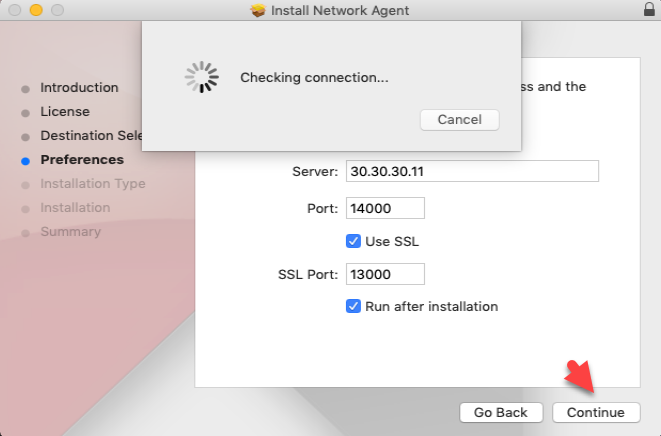
Task: Select the Summary step in sidebar
Action: [x=71, y=231]
